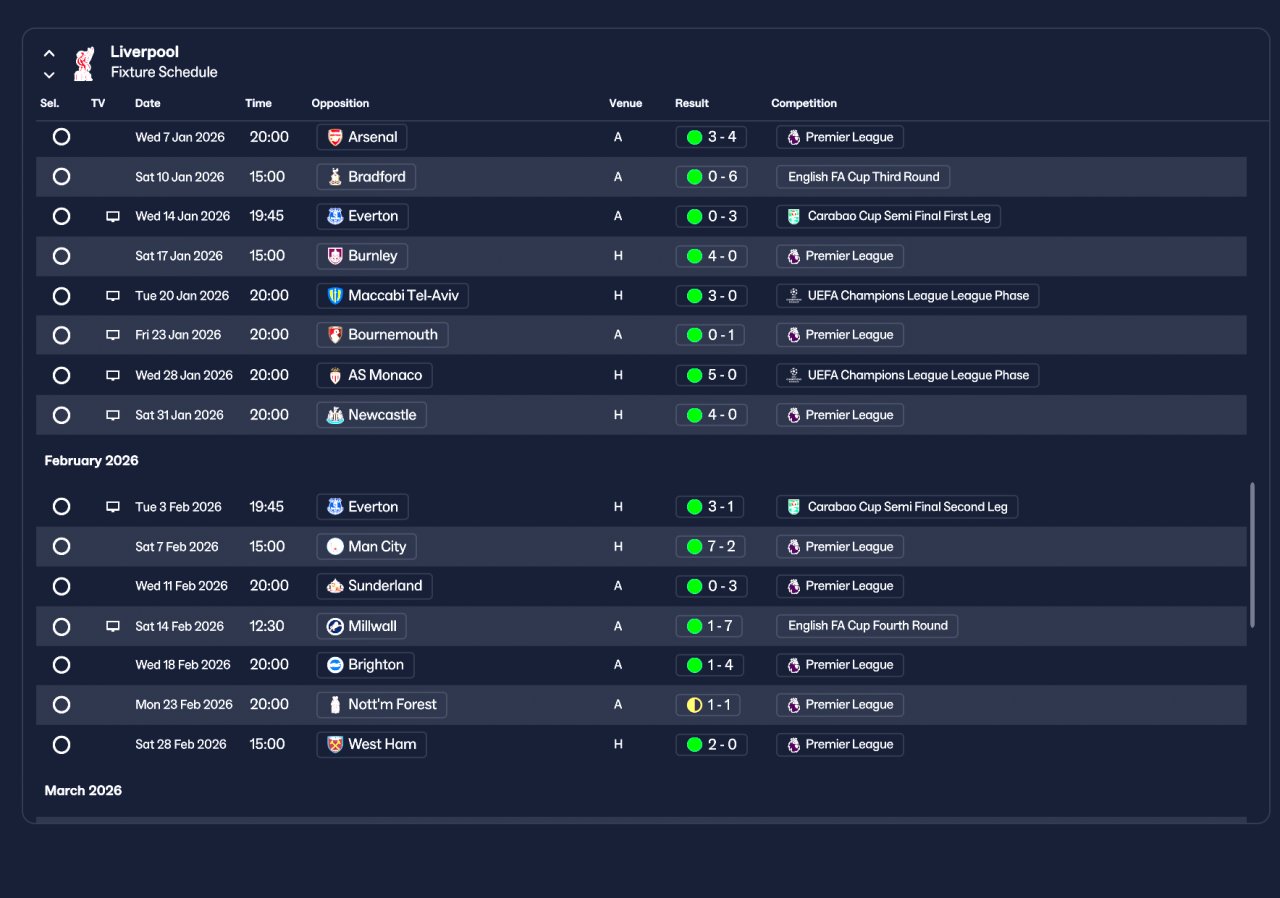Select the Bradford fixture radio button
The width and height of the screenshot is (1280, 898).
click(61, 177)
